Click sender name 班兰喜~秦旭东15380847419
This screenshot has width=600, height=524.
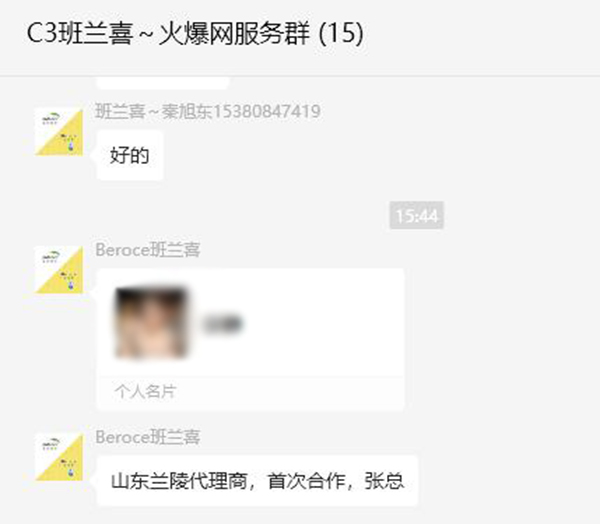[208, 111]
